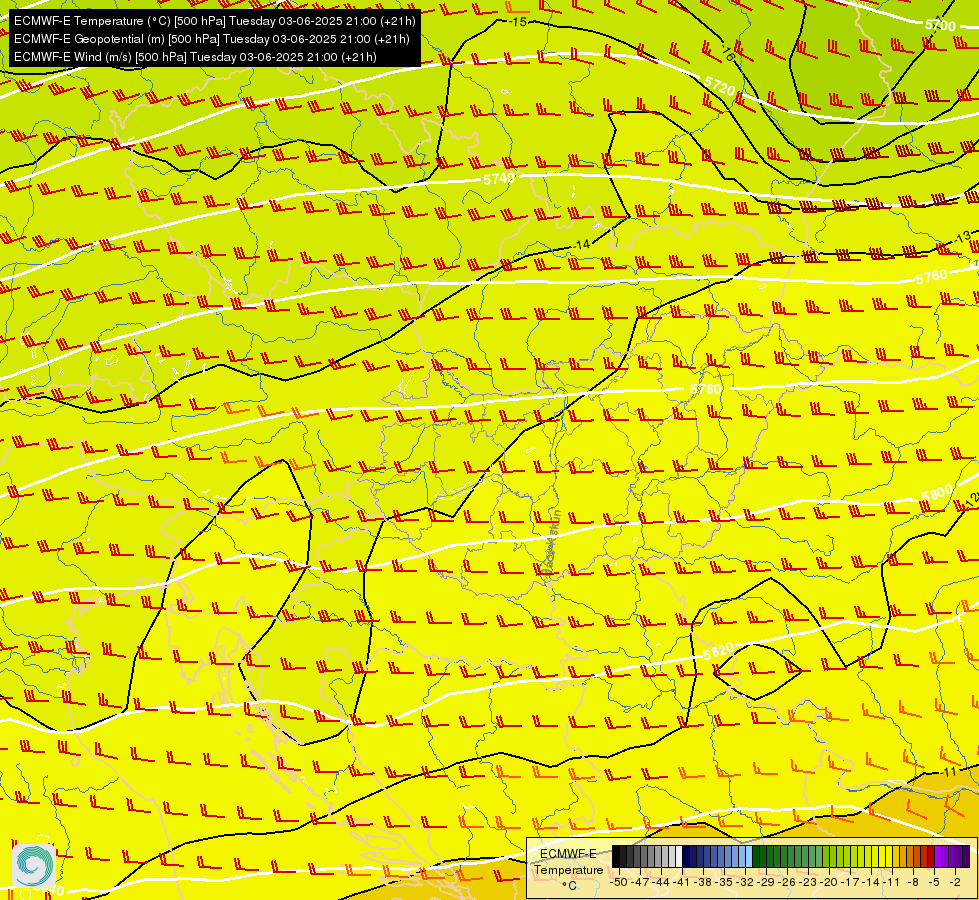Click the -17 tick label in the legend

(852, 882)
